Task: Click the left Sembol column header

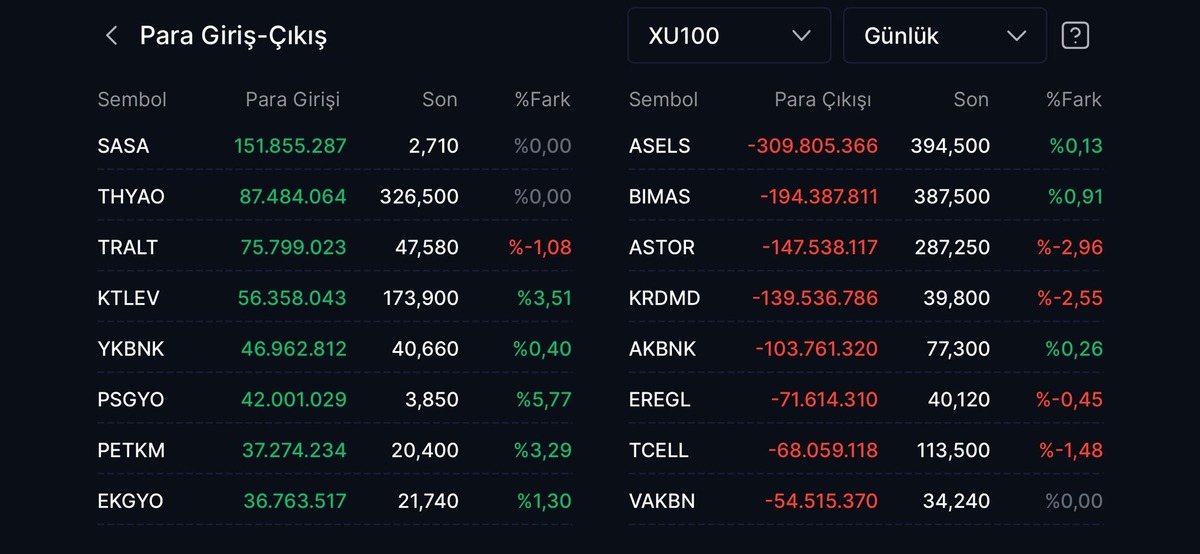Action: click(x=132, y=99)
